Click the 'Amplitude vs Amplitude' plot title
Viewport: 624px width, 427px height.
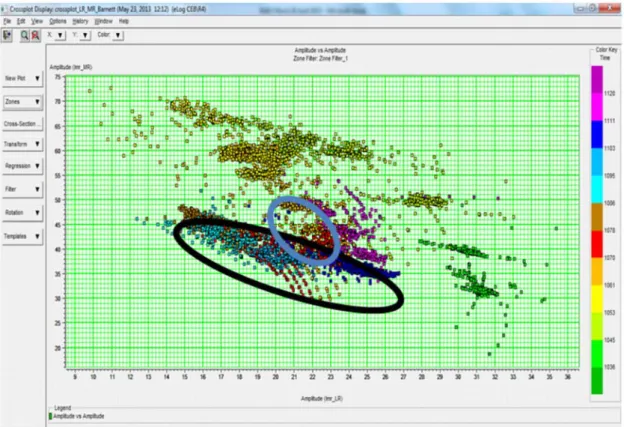pos(320,51)
